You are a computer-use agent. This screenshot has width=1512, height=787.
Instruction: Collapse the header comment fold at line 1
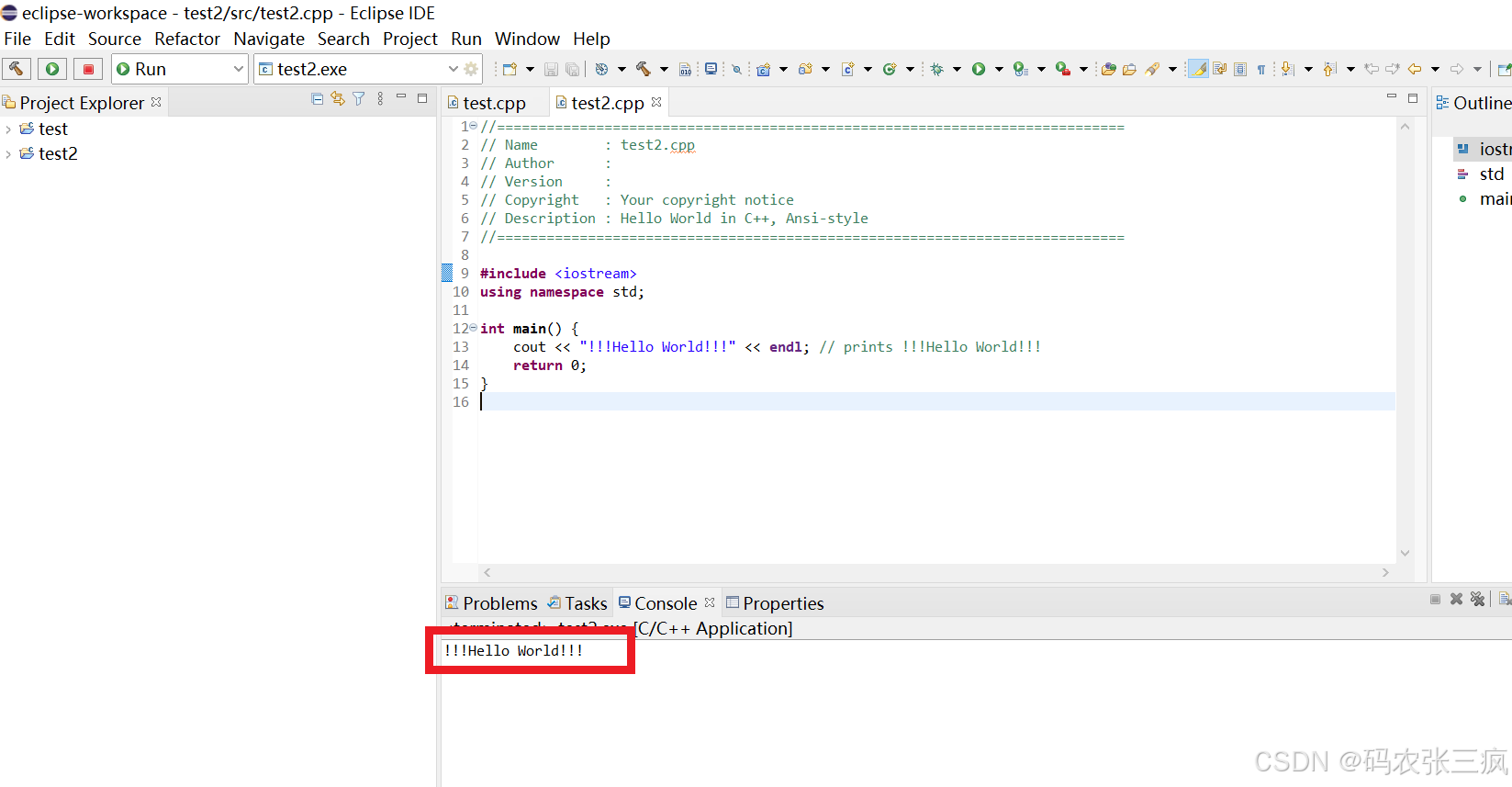tap(474, 126)
